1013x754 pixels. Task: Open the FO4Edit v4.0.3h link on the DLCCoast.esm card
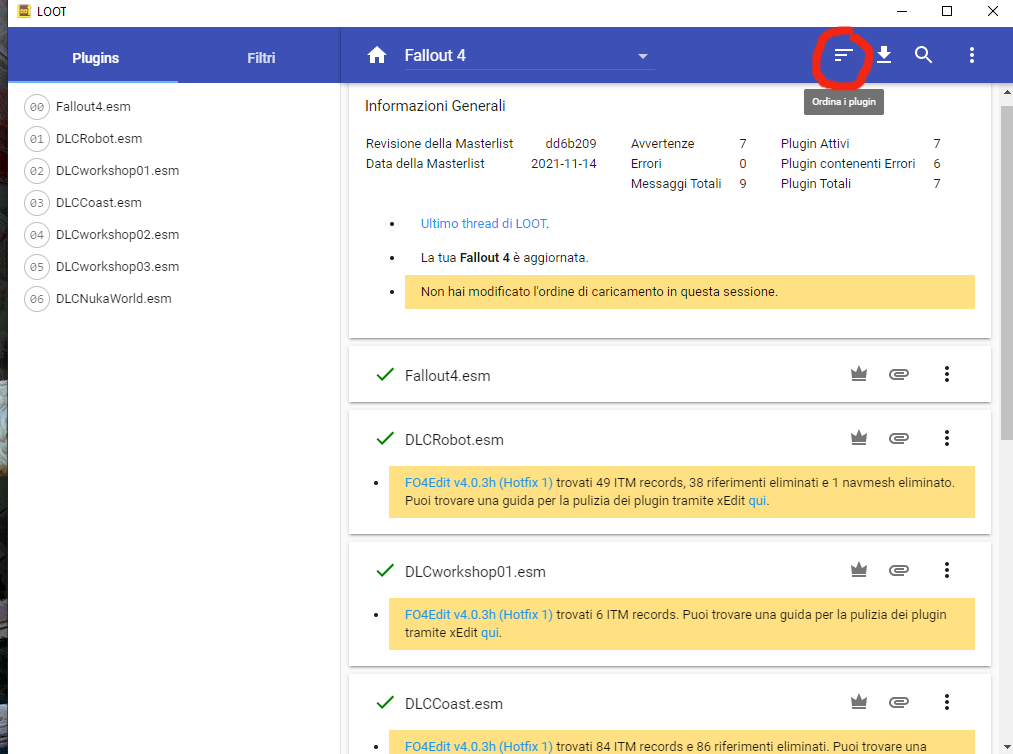click(x=479, y=746)
